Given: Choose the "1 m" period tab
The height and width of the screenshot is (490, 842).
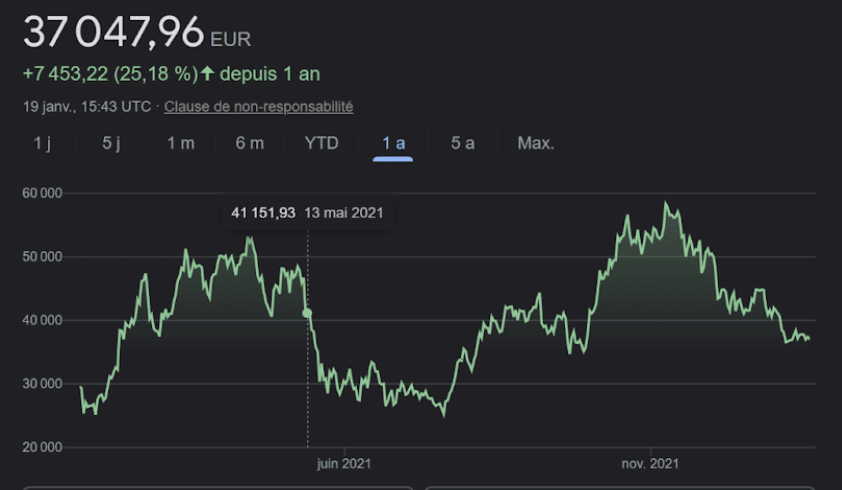Looking at the screenshot, I should pyautogui.click(x=180, y=143).
